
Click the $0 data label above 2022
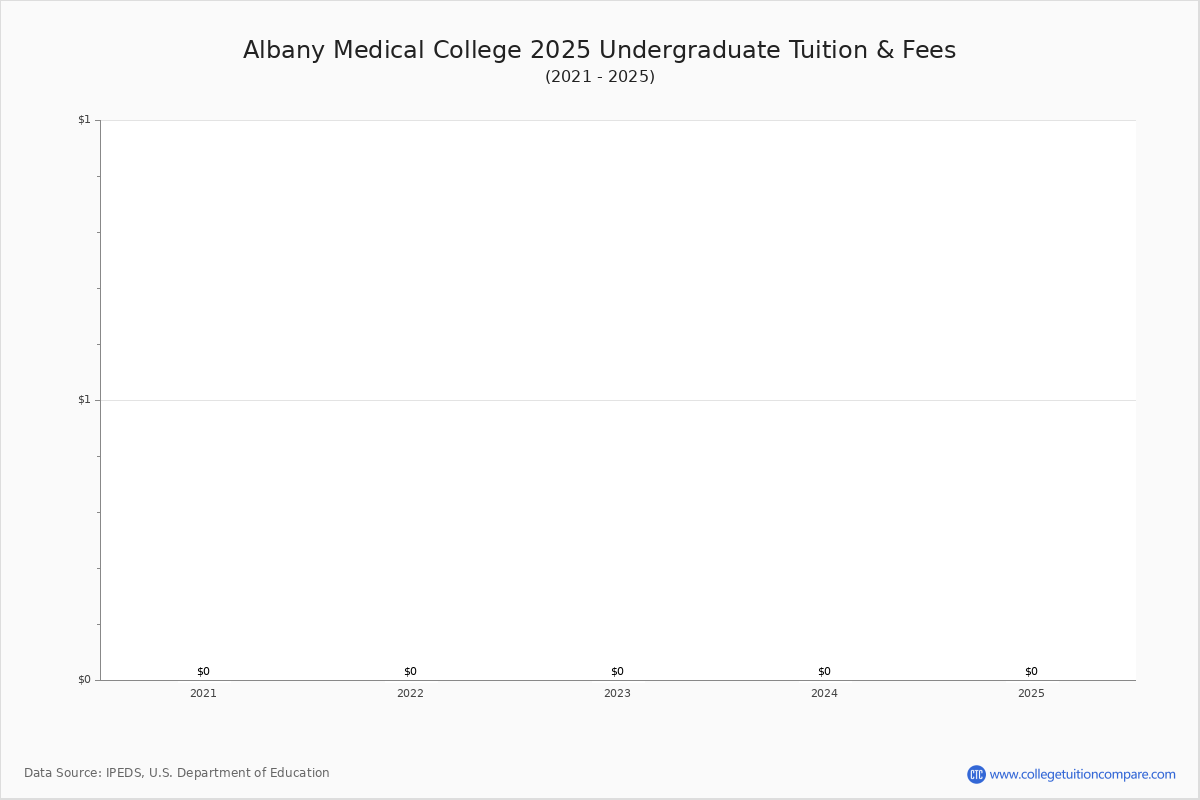(x=410, y=671)
